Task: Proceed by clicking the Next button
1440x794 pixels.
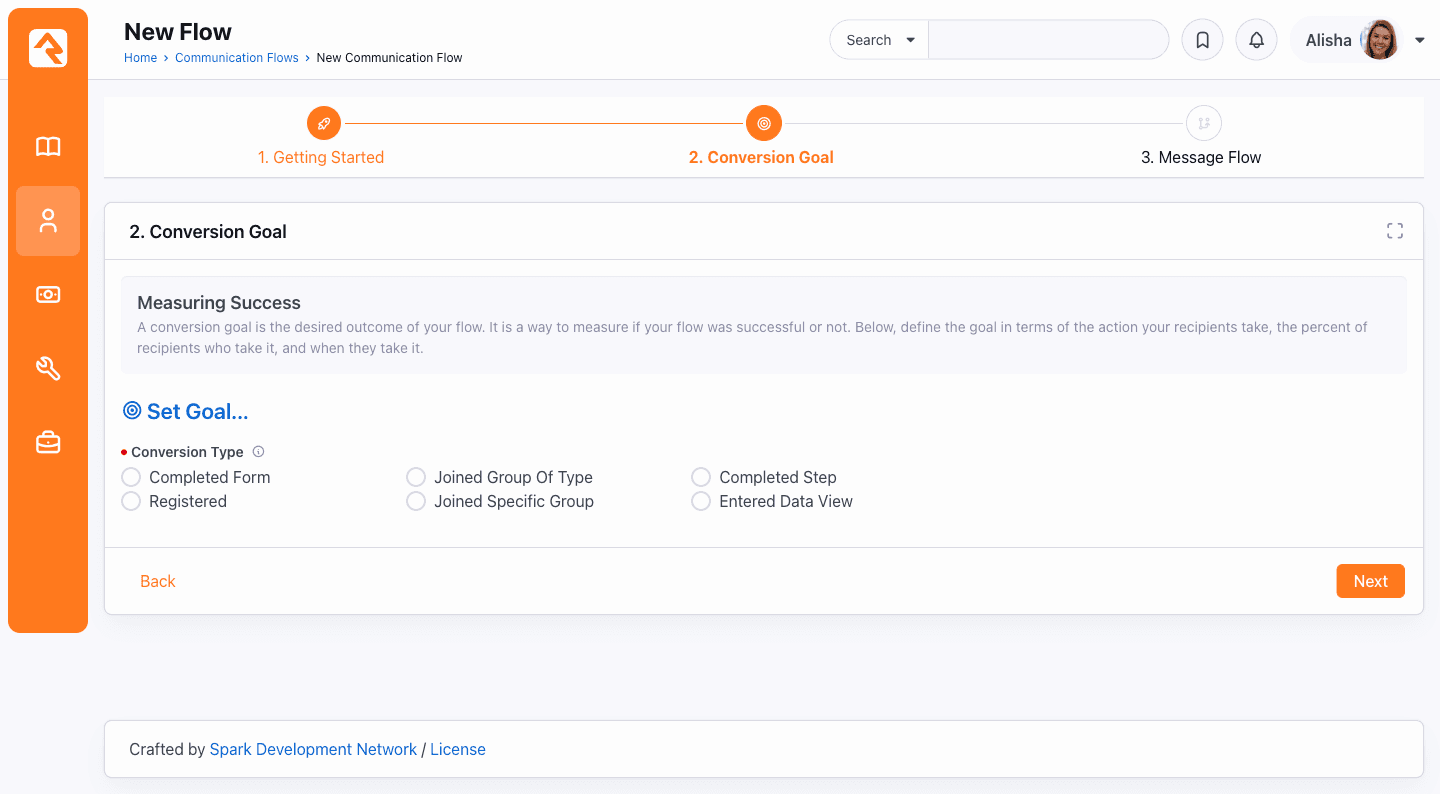Action: 1370,581
